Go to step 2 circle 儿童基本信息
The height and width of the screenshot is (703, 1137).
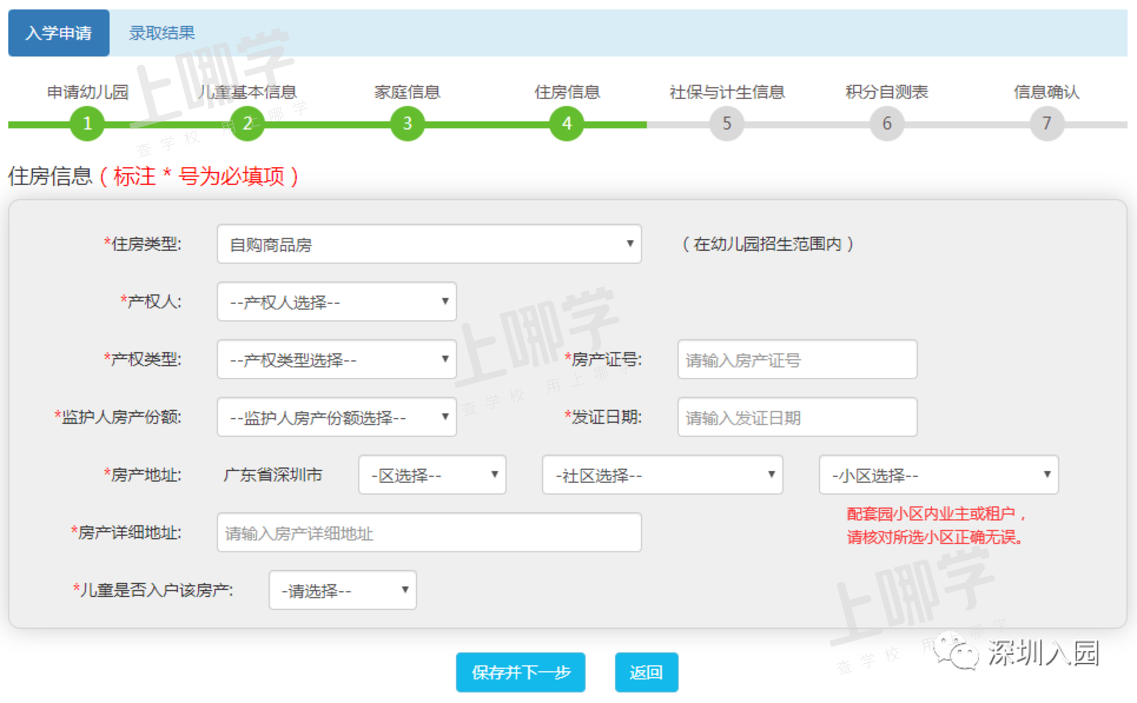click(247, 123)
